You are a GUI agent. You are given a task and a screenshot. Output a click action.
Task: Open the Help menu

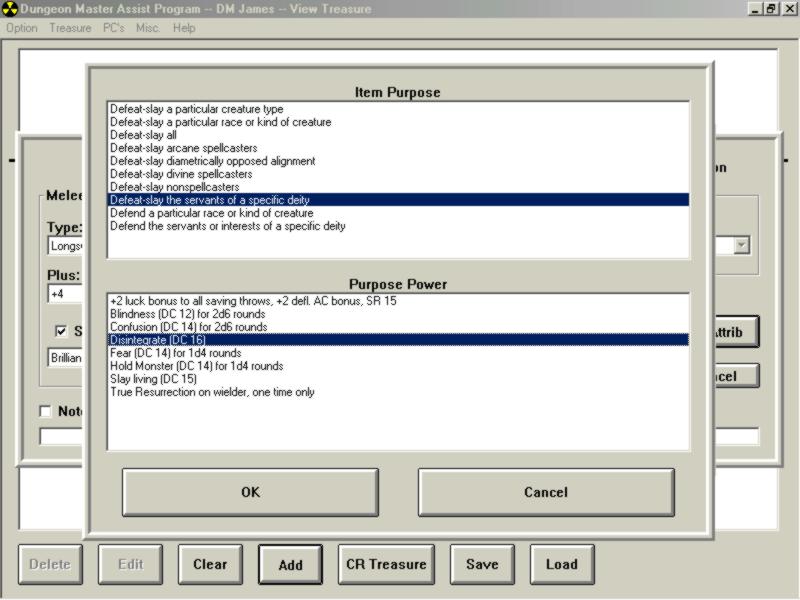pos(184,28)
